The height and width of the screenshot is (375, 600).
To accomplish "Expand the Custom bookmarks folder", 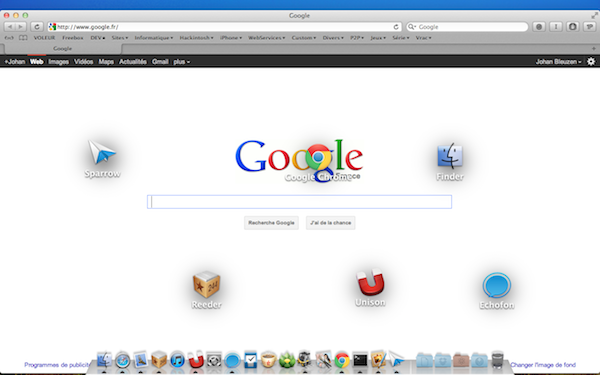I will coord(304,38).
